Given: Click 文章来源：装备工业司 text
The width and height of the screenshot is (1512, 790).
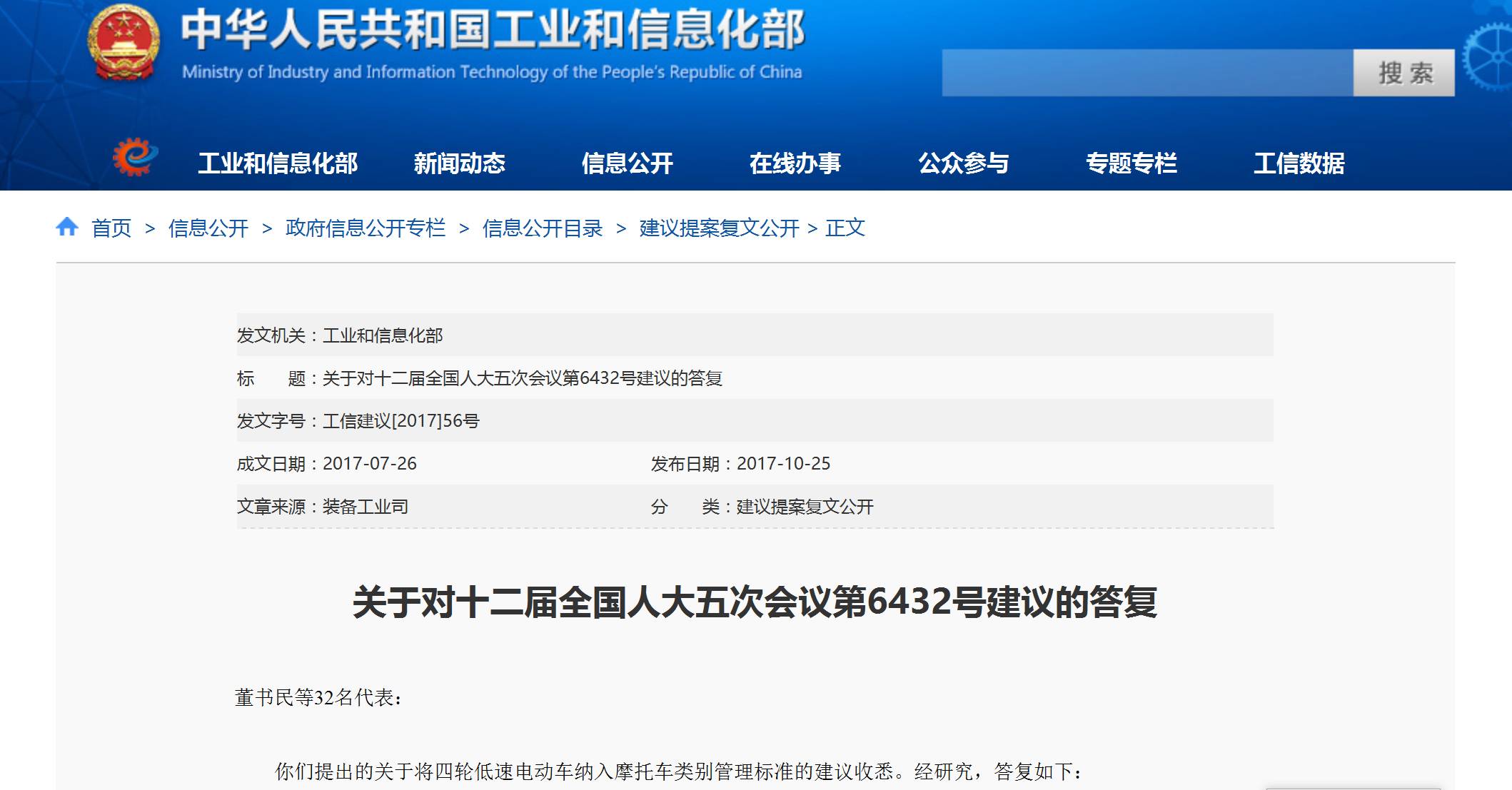Looking at the screenshot, I should tap(323, 506).
